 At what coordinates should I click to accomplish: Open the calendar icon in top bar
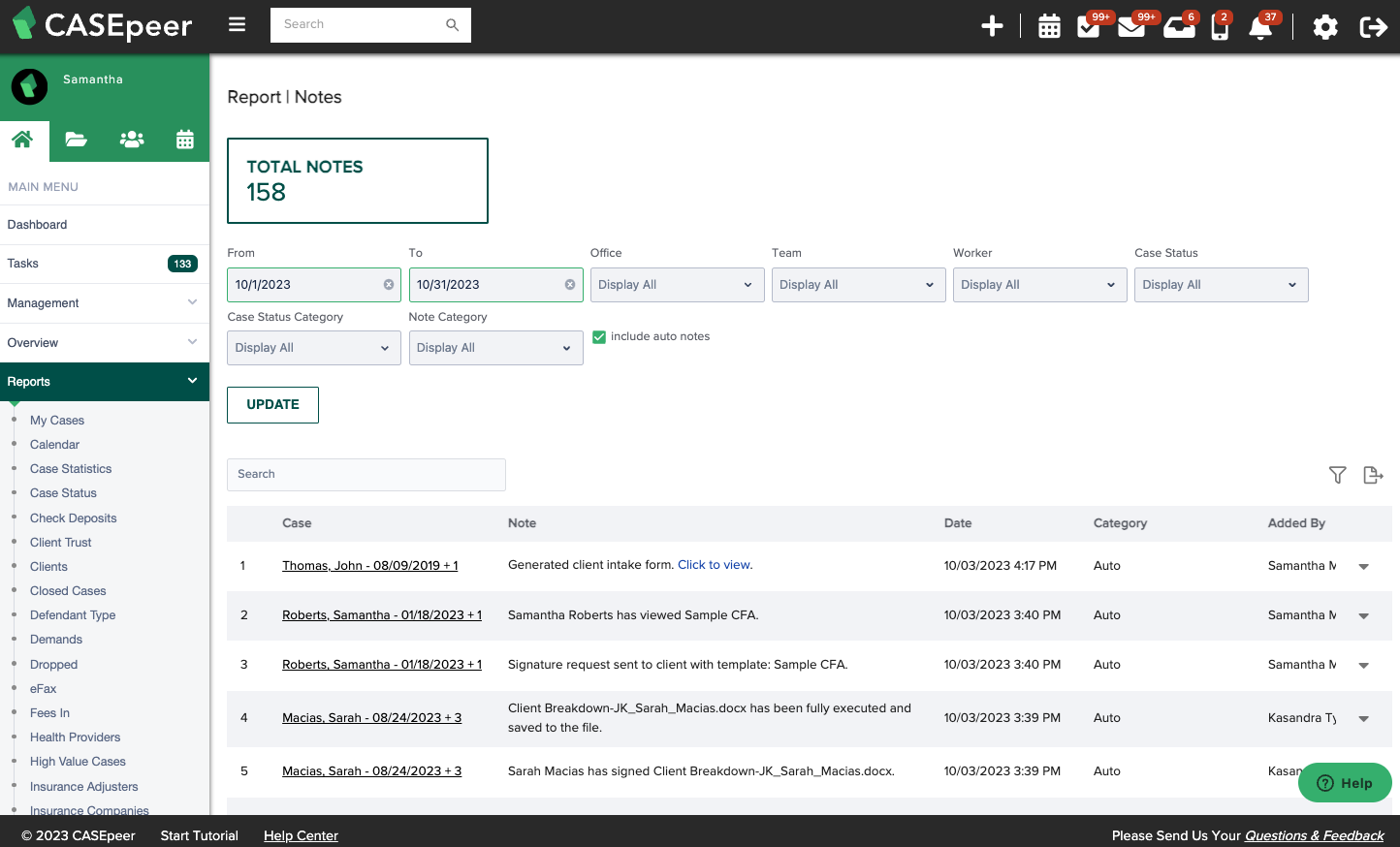pos(1049,26)
